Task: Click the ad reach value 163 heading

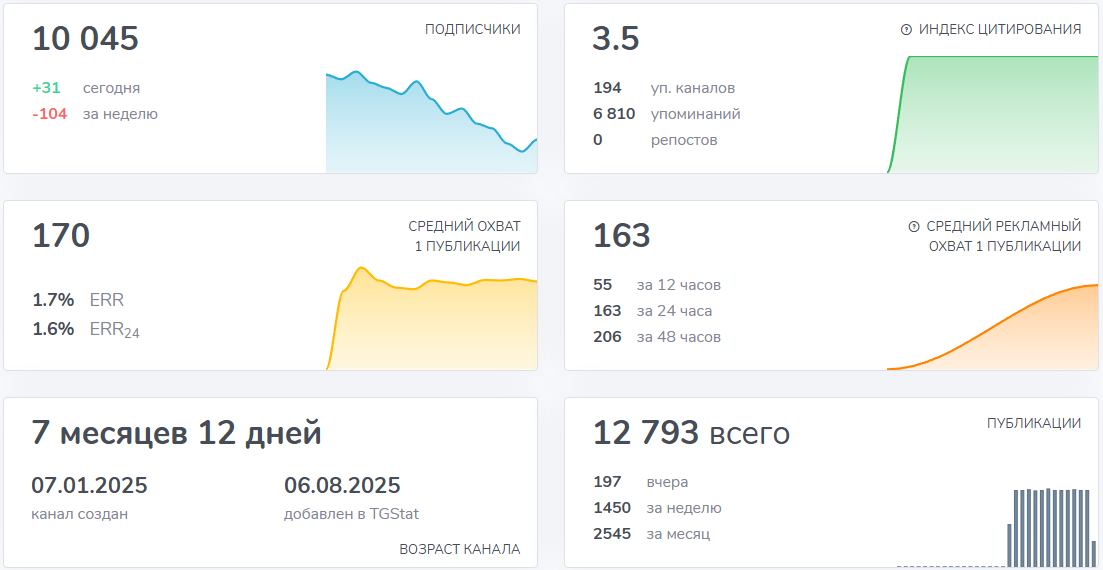Action: click(622, 235)
